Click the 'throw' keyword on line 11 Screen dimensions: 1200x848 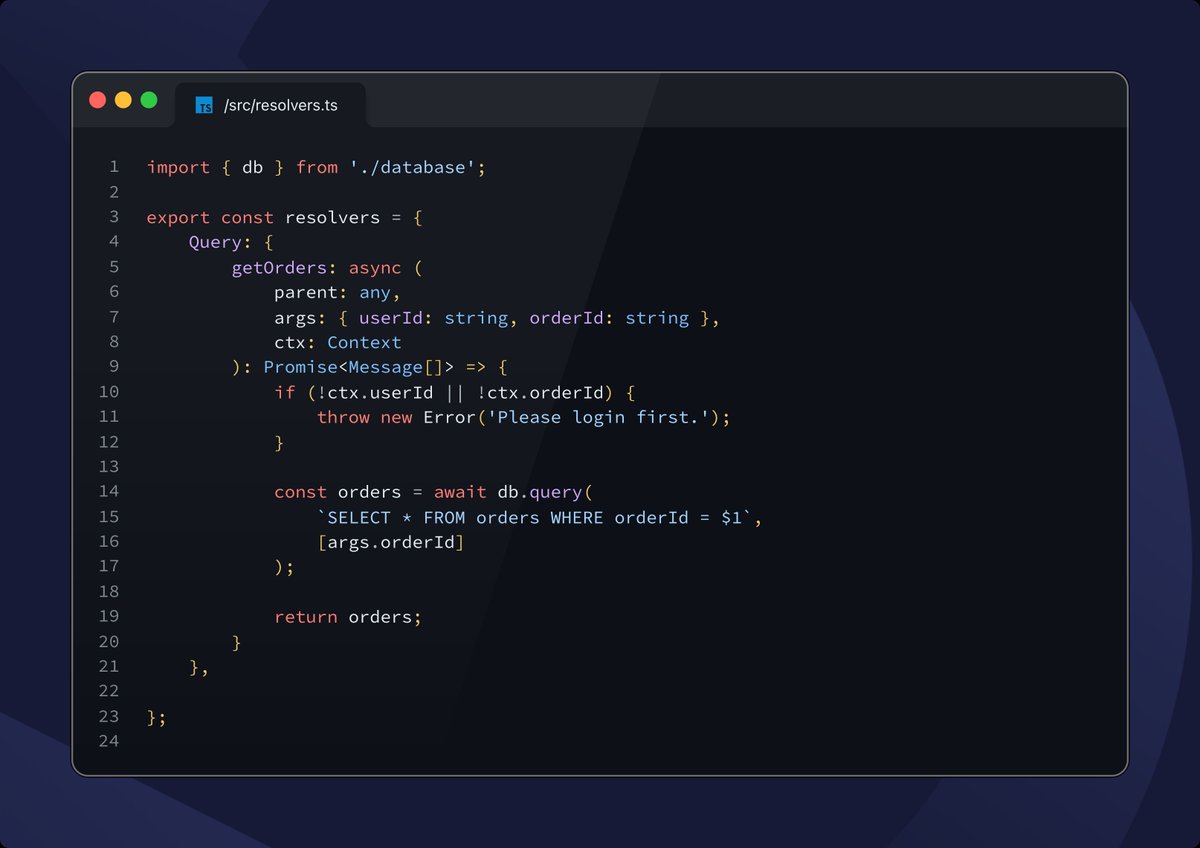343,417
